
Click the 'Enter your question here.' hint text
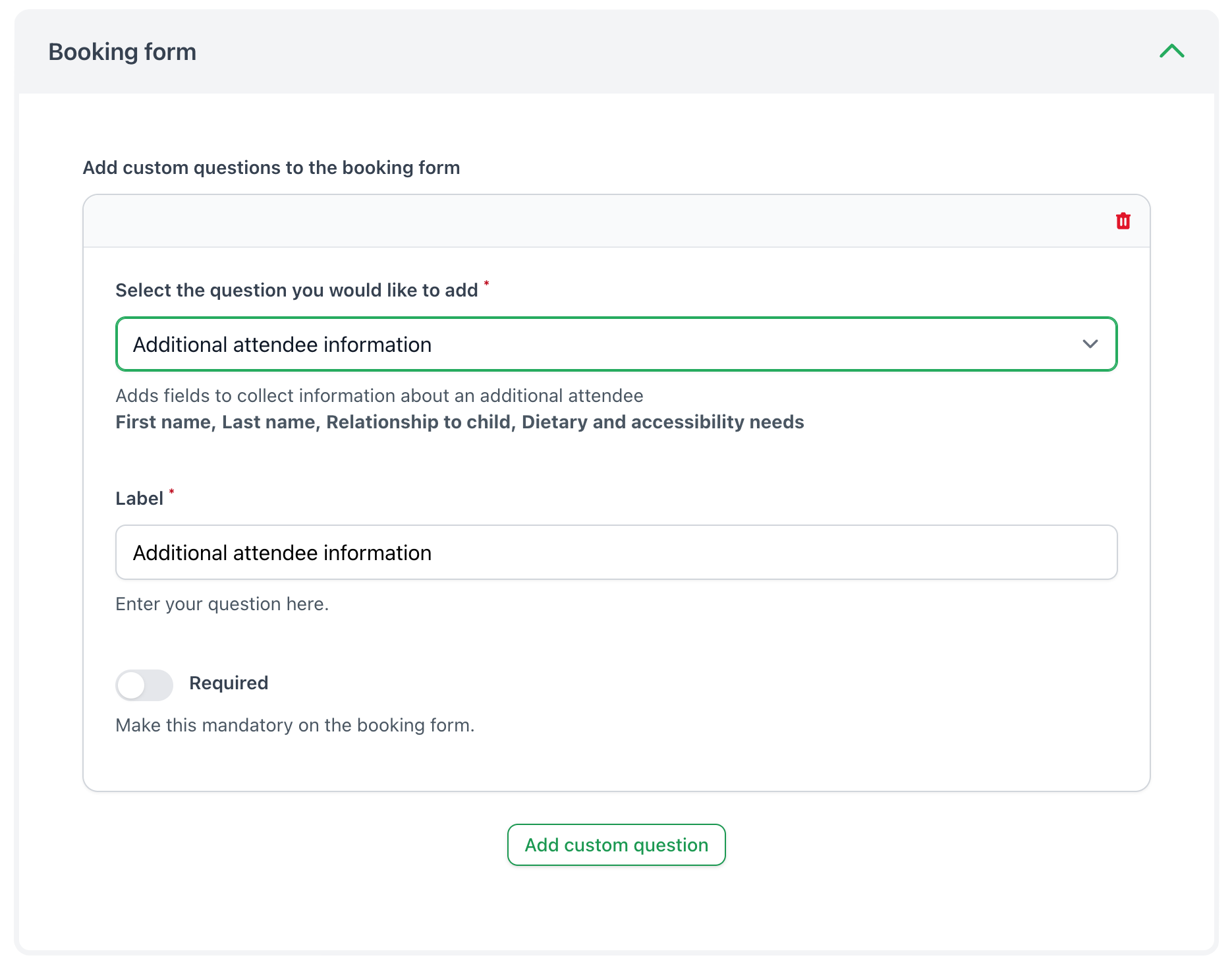coord(222,604)
